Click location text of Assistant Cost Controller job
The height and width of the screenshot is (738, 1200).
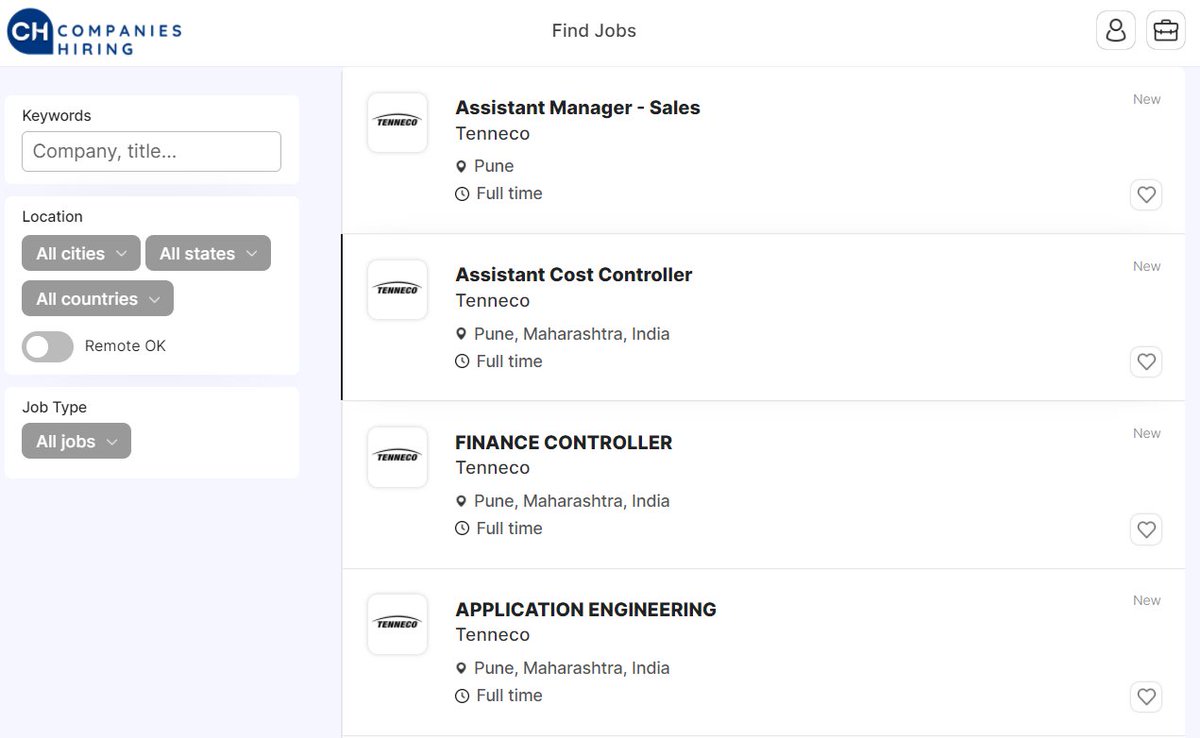[572, 334]
